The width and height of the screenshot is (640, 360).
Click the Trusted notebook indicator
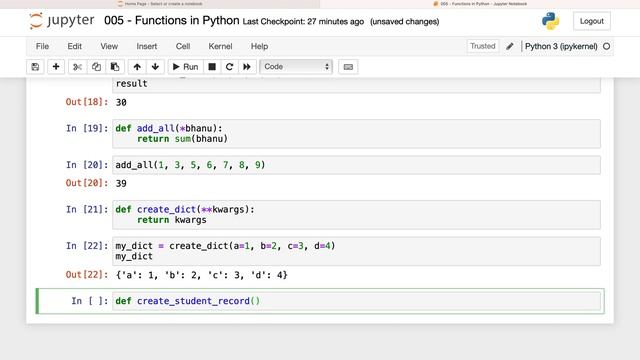482,46
